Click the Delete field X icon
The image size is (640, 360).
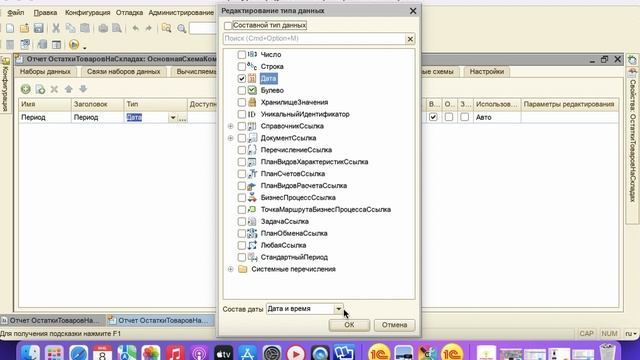(x=54, y=89)
